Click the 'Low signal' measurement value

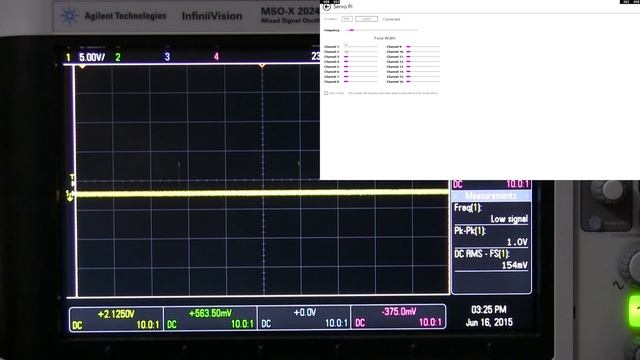[509, 219]
